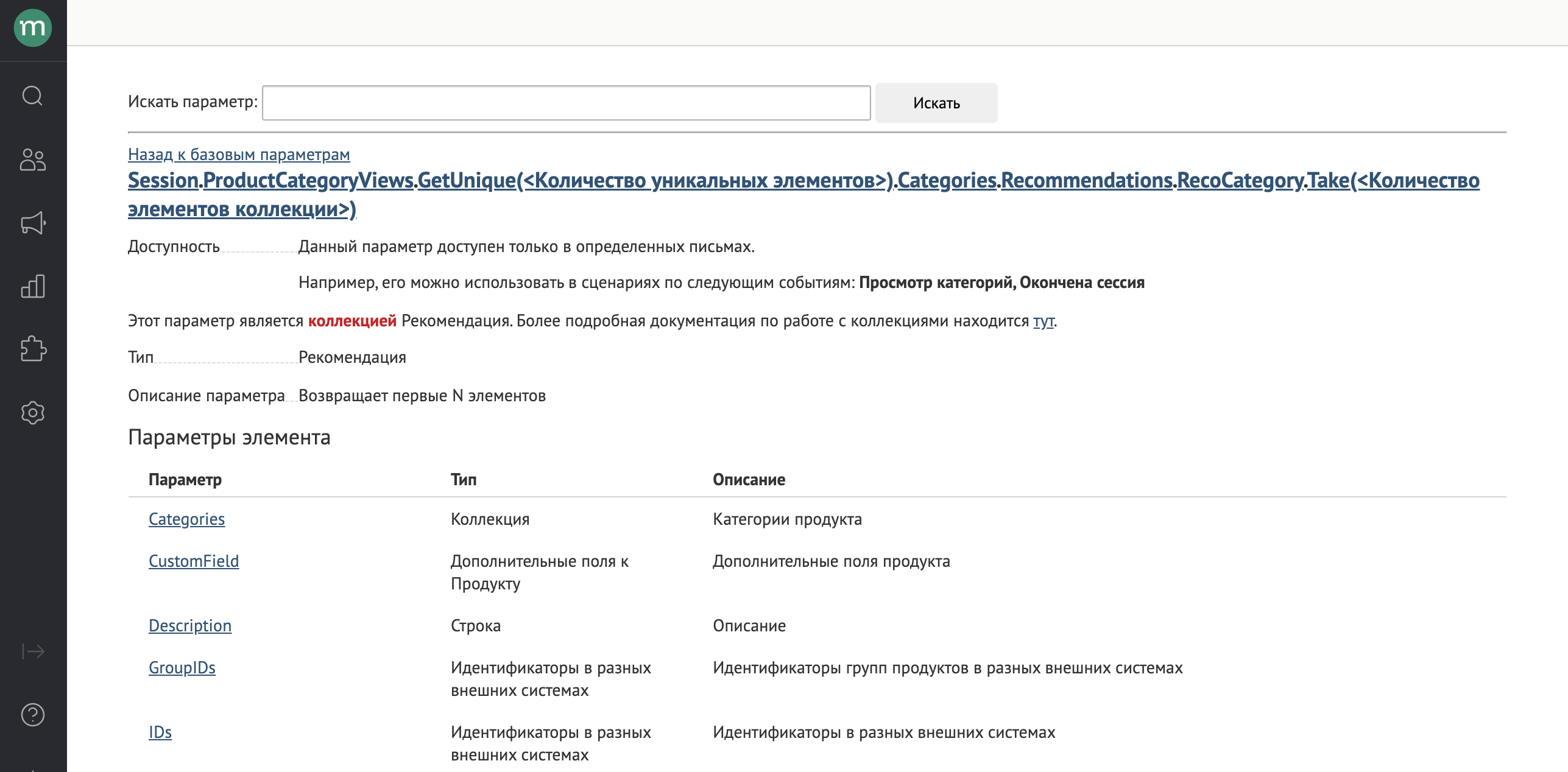Viewport: 1568px width, 772px height.
Task: Click 'Возвращает первые N элементов' text
Action: coord(422,396)
